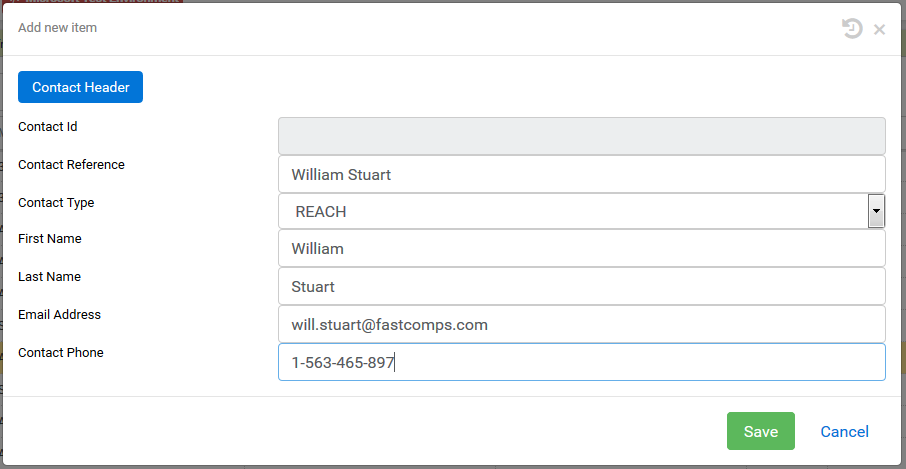
Task: Click the Contact Phone input field
Action: click(581, 362)
